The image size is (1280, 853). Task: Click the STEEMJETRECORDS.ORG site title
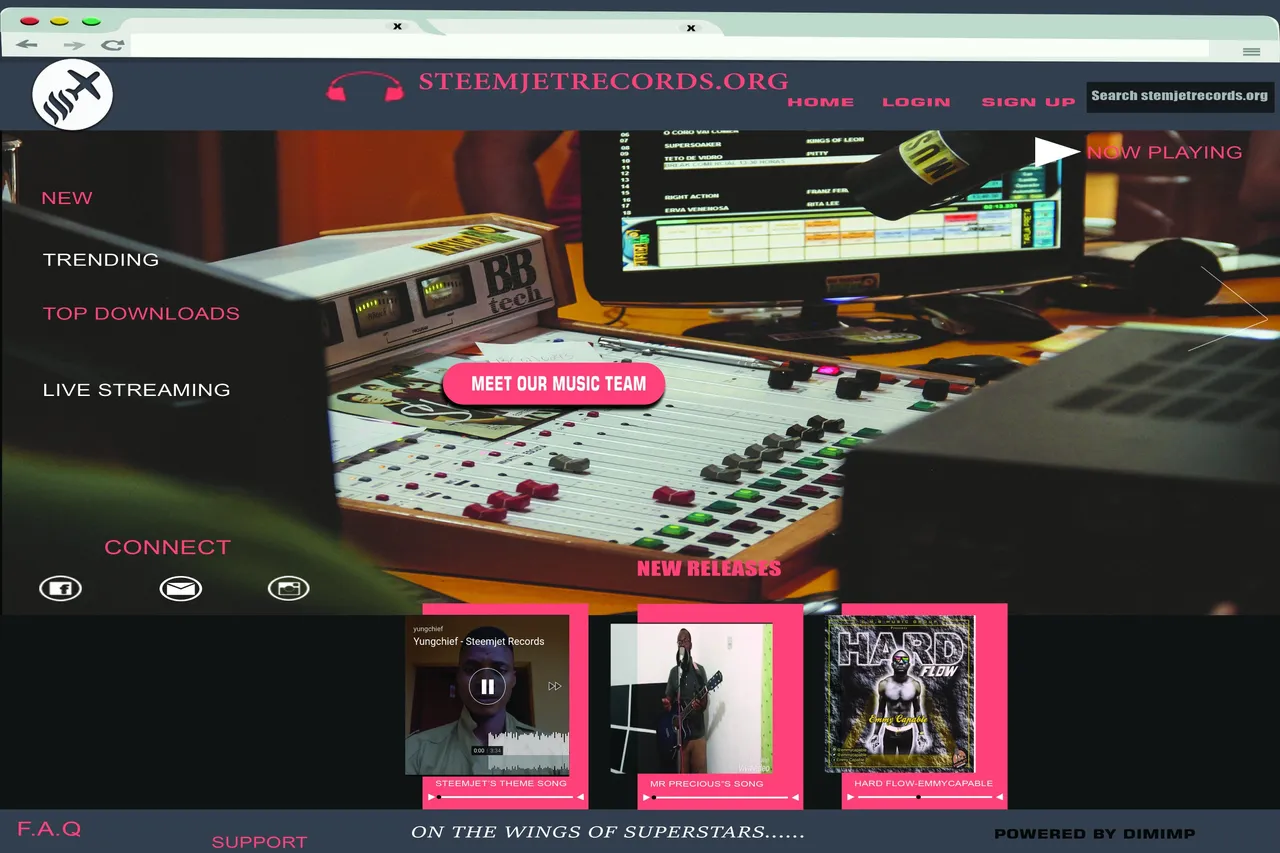tap(603, 81)
